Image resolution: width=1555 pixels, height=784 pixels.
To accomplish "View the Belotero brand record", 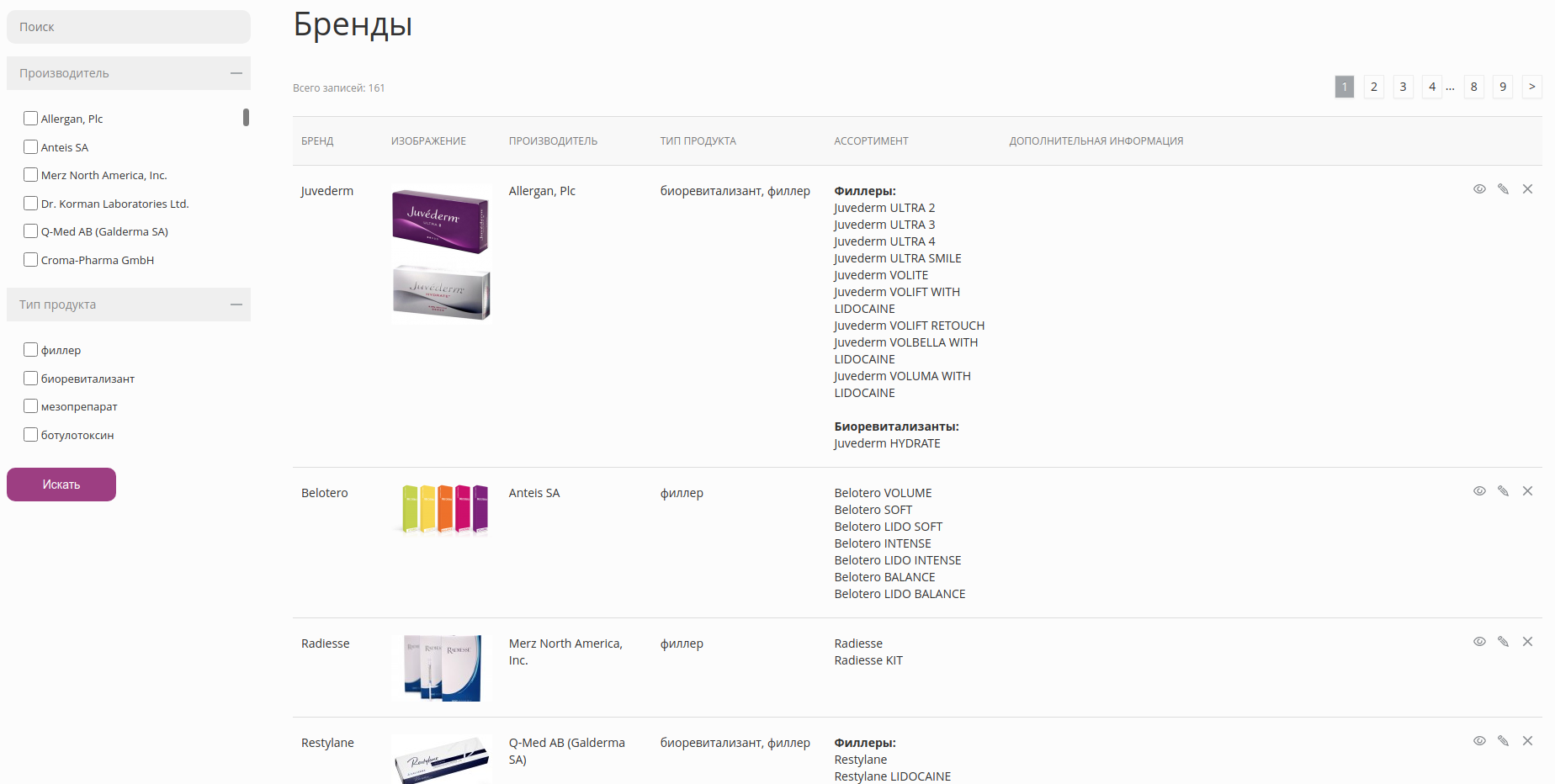I will click(x=1479, y=491).
